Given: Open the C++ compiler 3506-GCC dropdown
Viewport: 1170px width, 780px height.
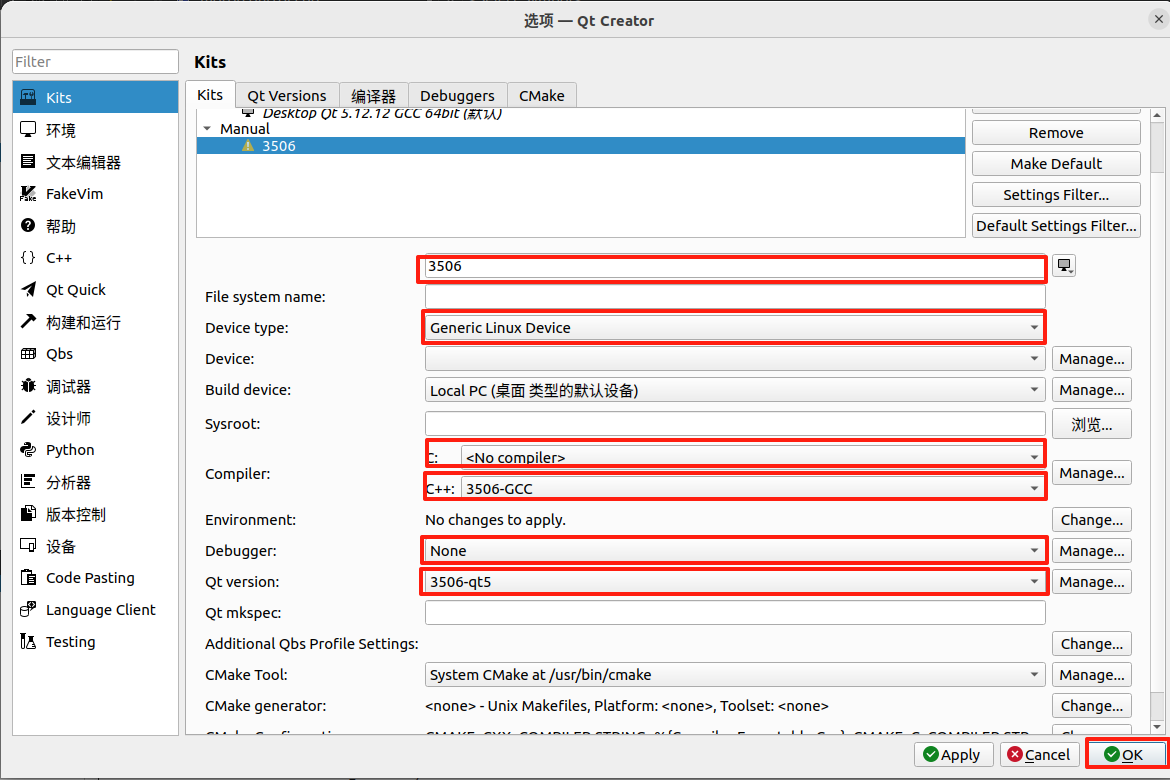Looking at the screenshot, I should pyautogui.click(x=750, y=488).
